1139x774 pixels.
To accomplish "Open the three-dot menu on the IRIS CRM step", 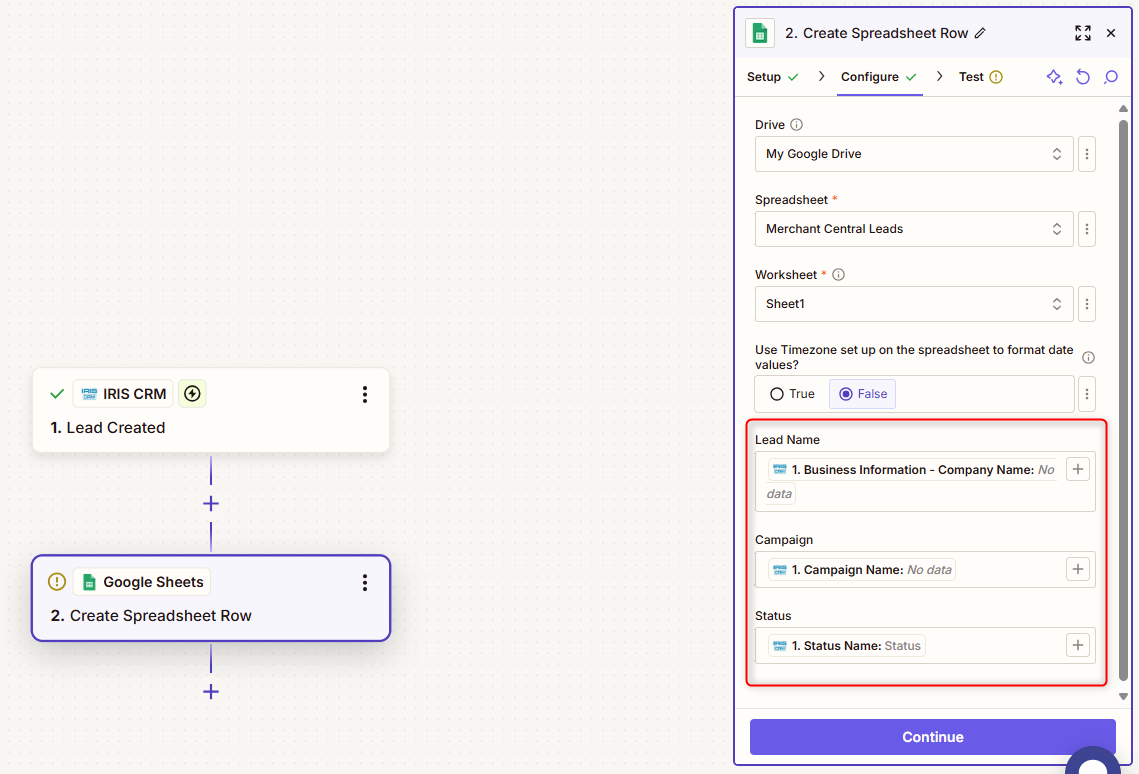I will [365, 394].
